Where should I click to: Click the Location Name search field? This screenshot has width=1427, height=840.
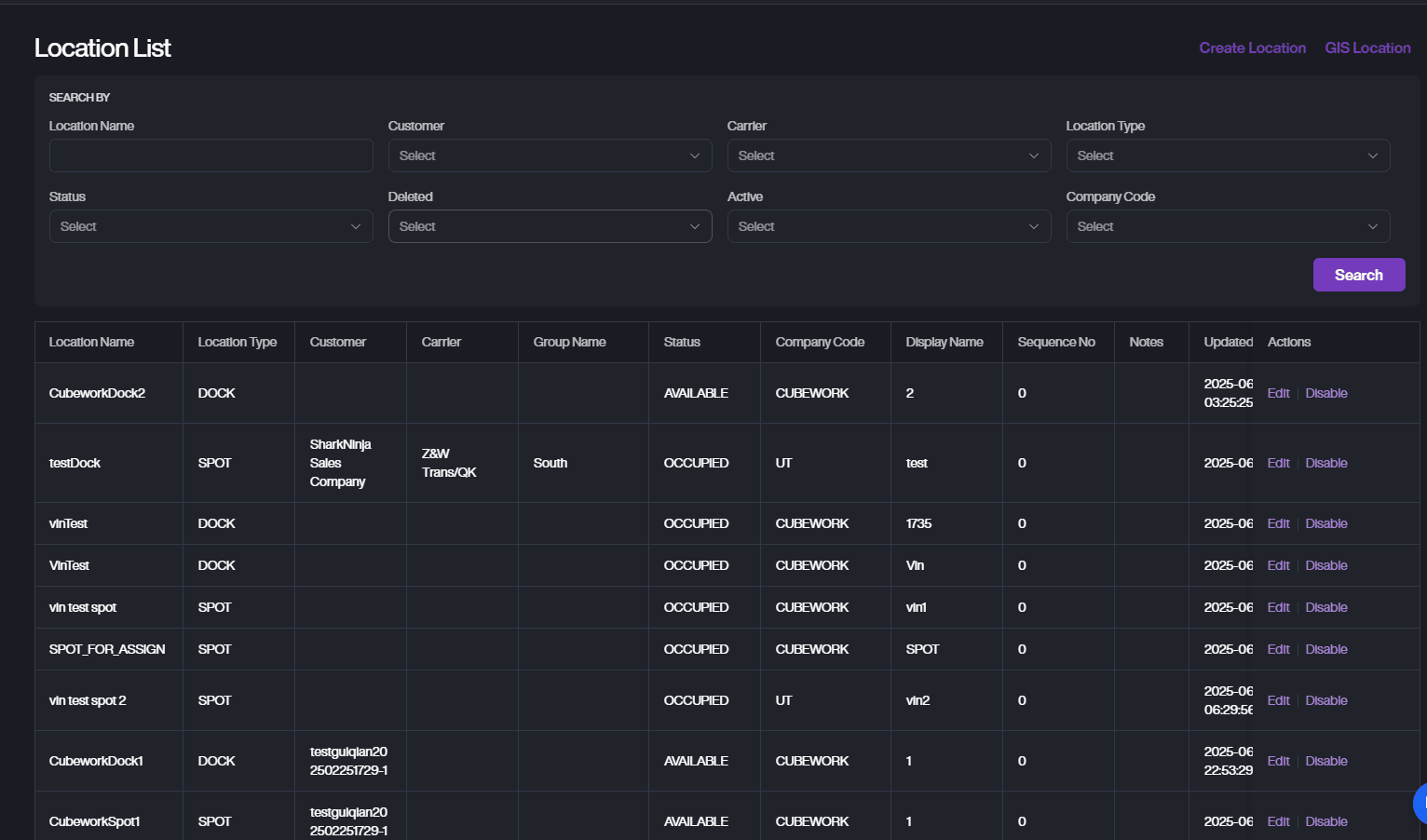211,156
